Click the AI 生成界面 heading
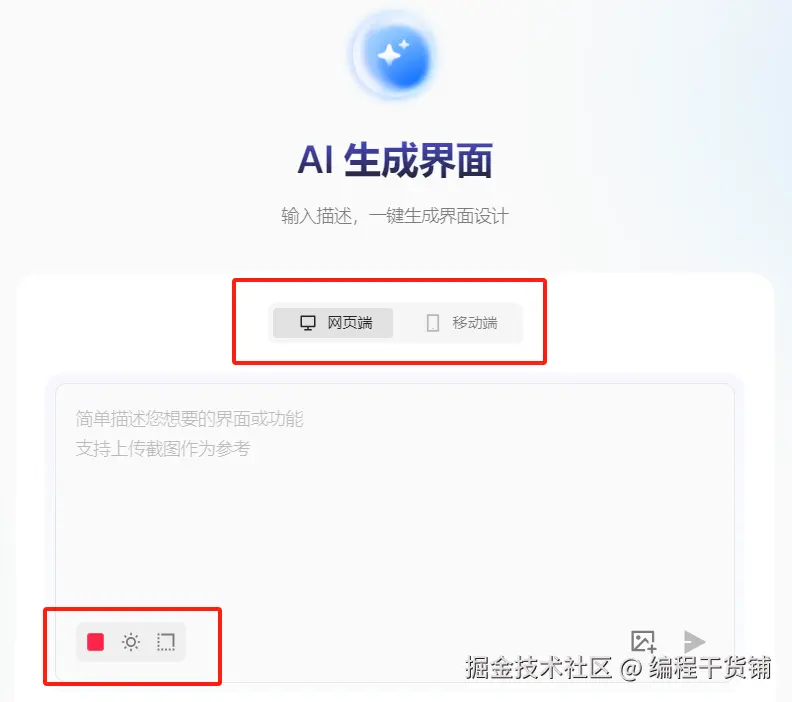 tap(395, 160)
